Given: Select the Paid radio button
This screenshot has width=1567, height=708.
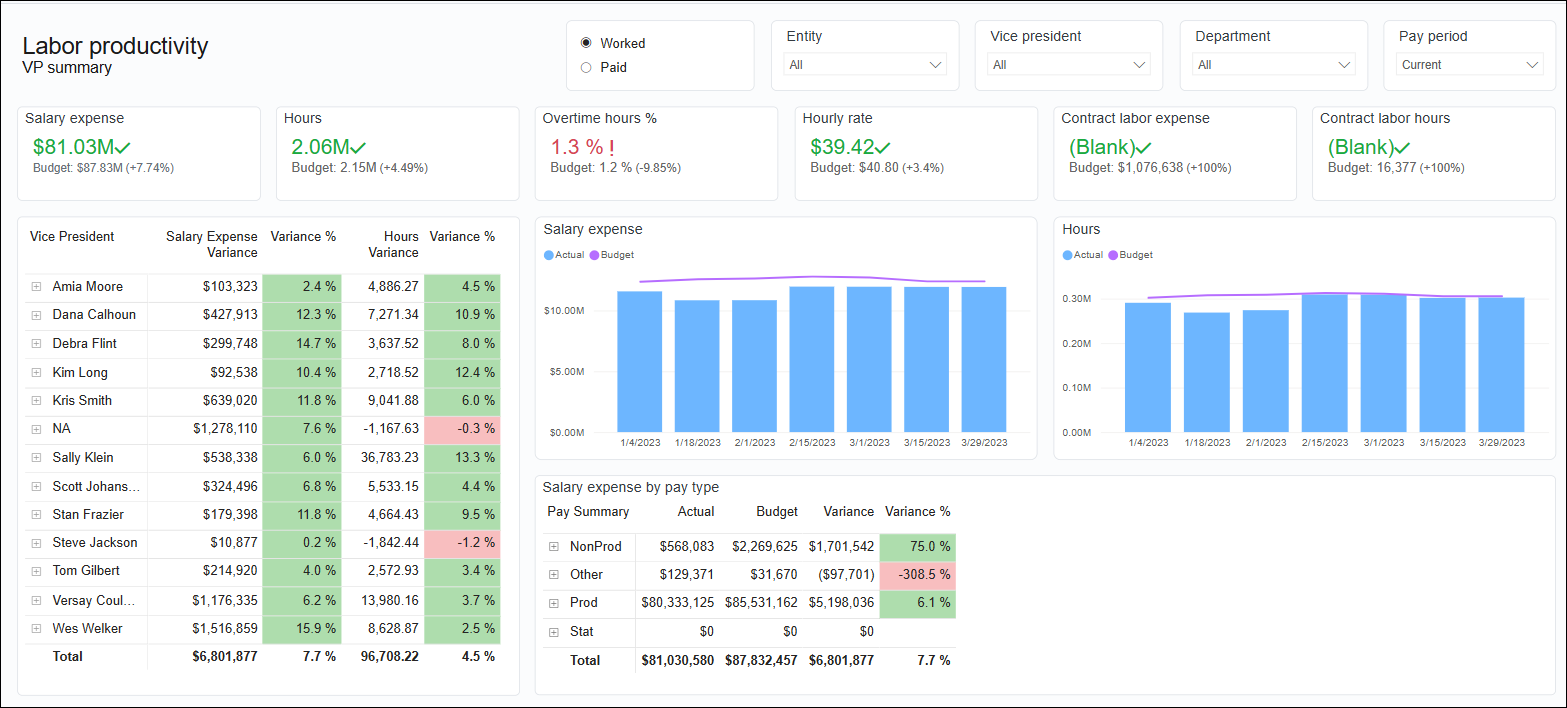Looking at the screenshot, I should [586, 68].
